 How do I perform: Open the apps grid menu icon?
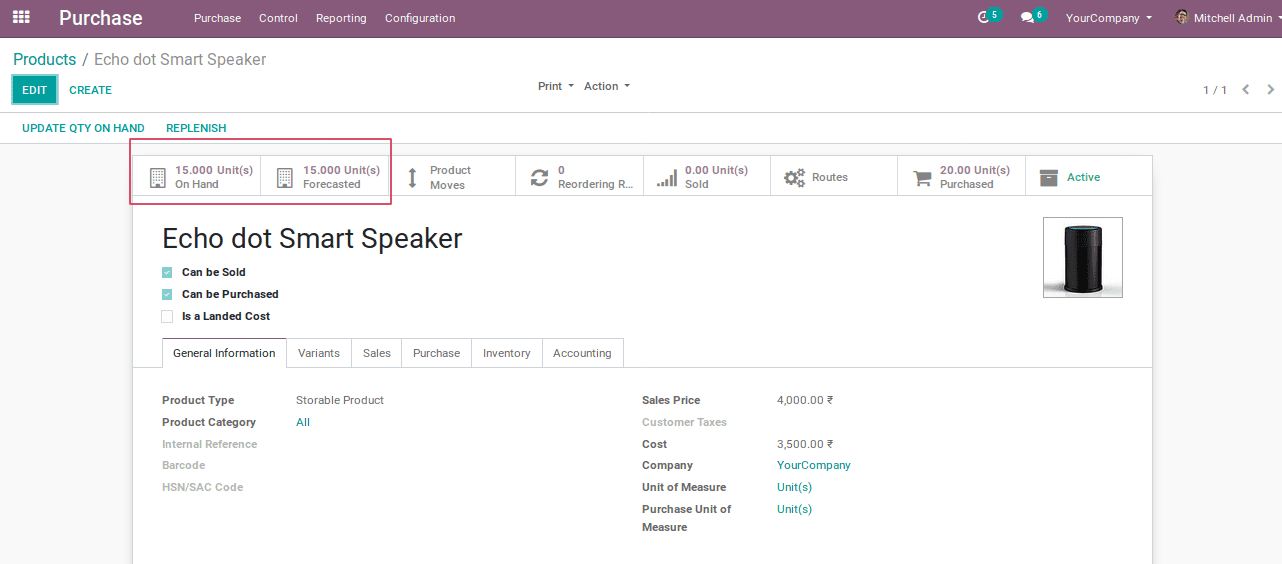point(21,17)
